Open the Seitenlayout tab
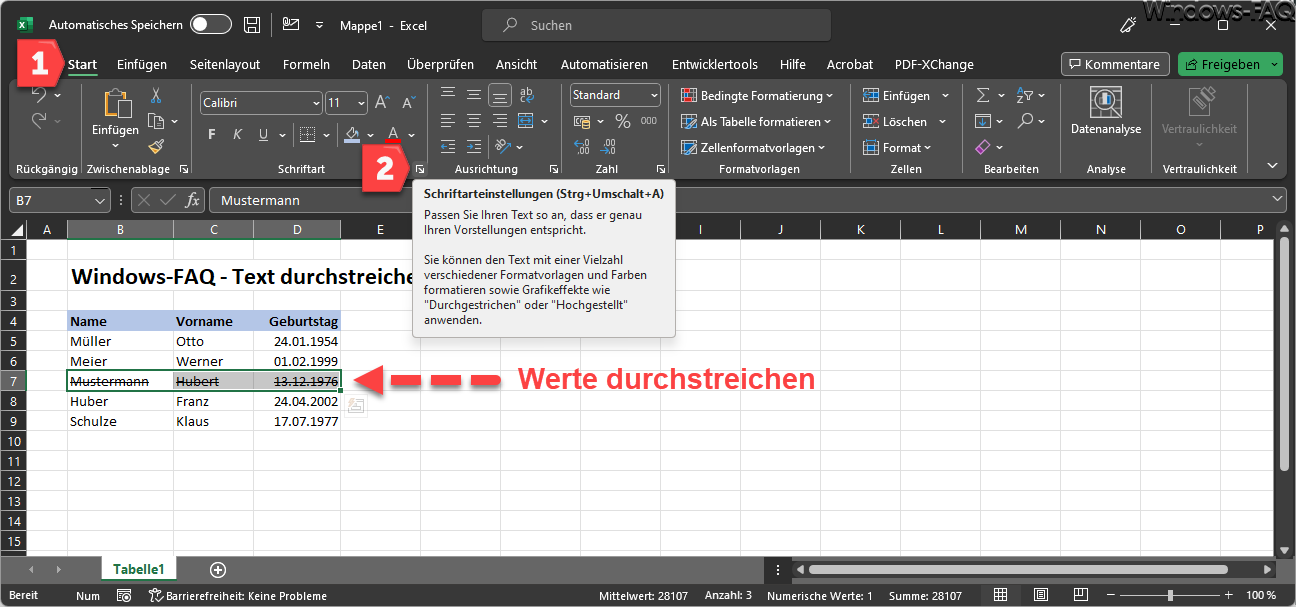Image resolution: width=1296 pixels, height=607 pixels. click(225, 64)
